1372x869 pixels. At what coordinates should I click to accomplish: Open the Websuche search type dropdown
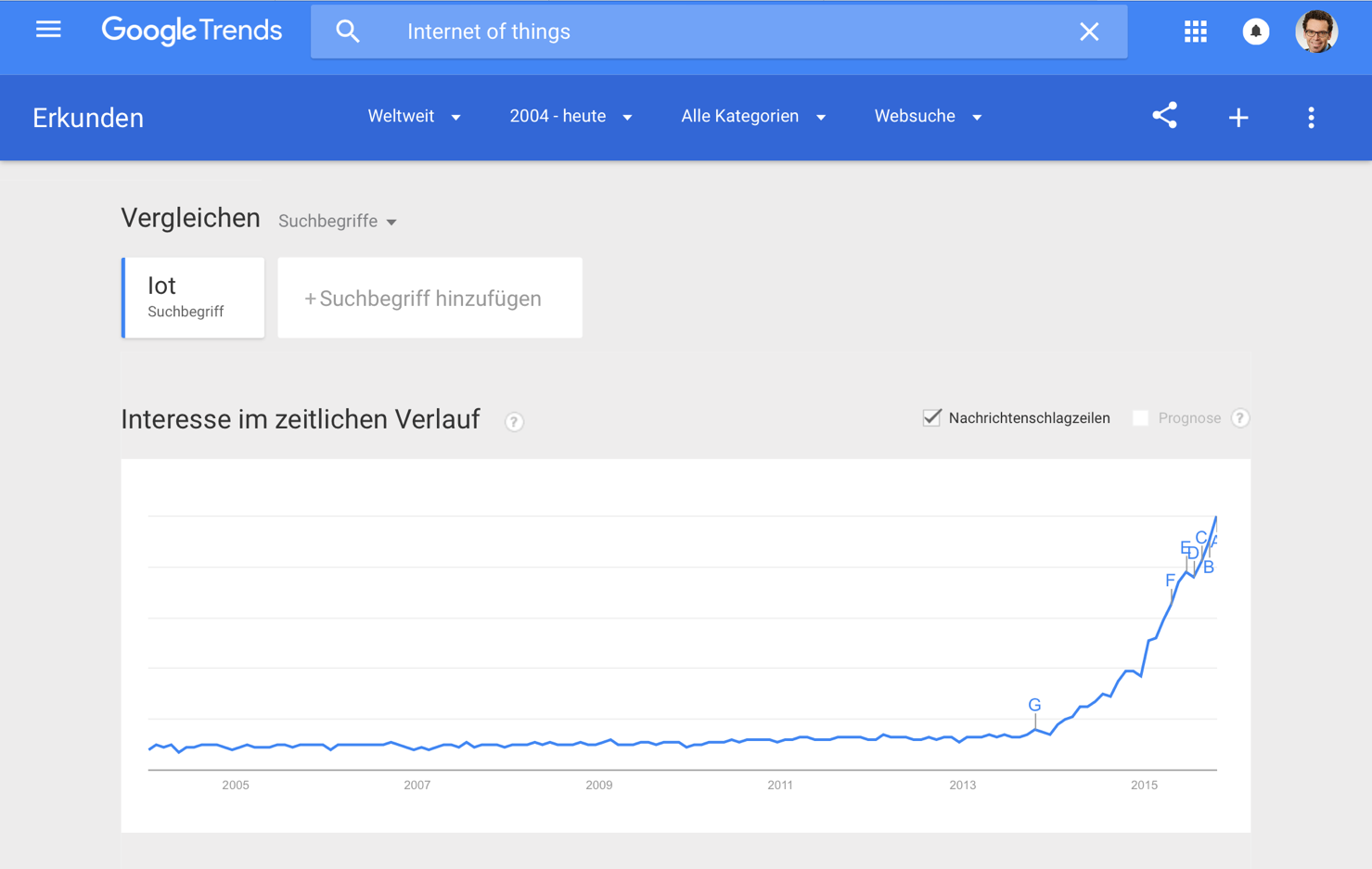(928, 117)
